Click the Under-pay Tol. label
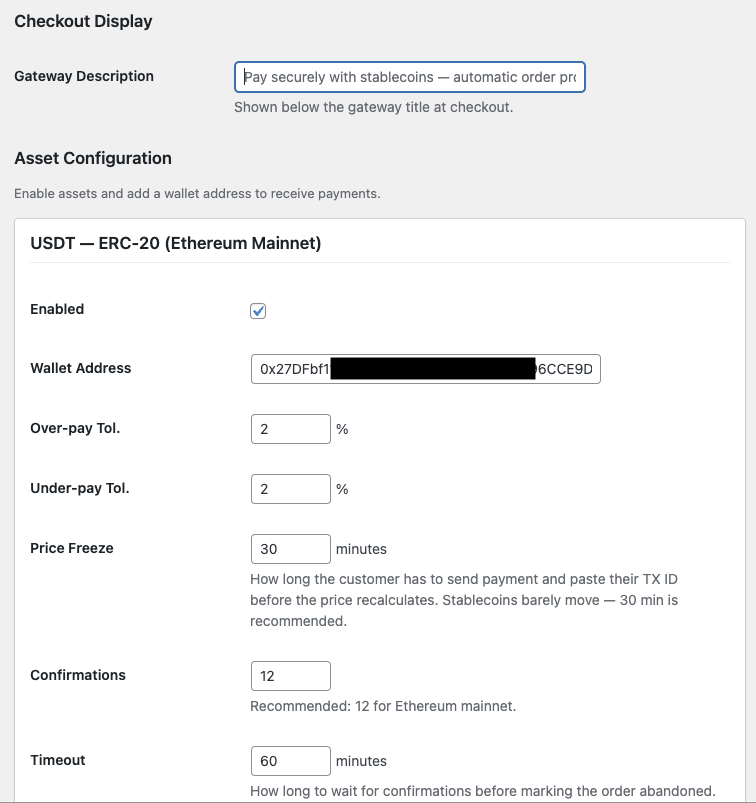756x803 pixels. (79, 488)
